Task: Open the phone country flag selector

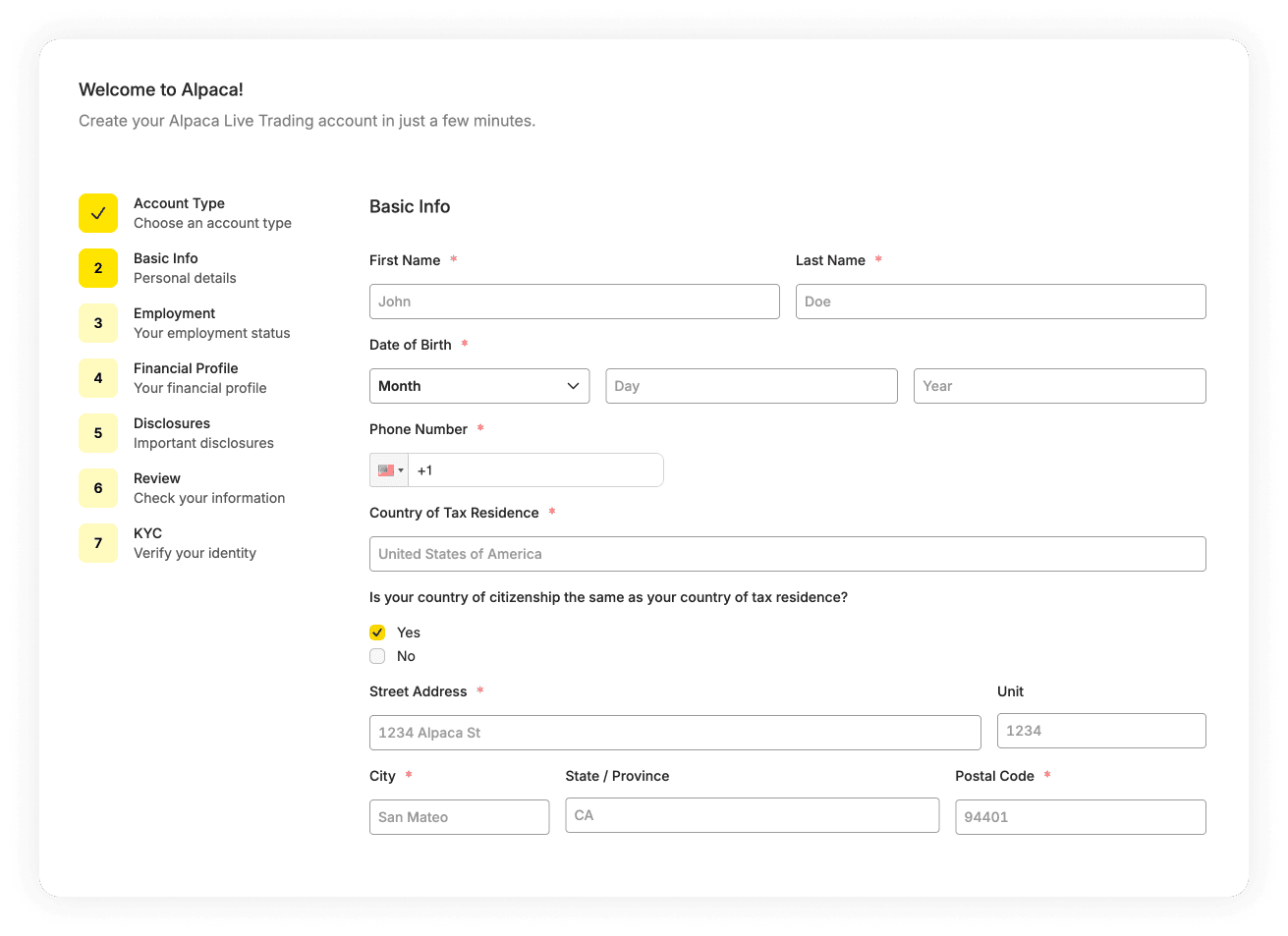Action: point(389,470)
